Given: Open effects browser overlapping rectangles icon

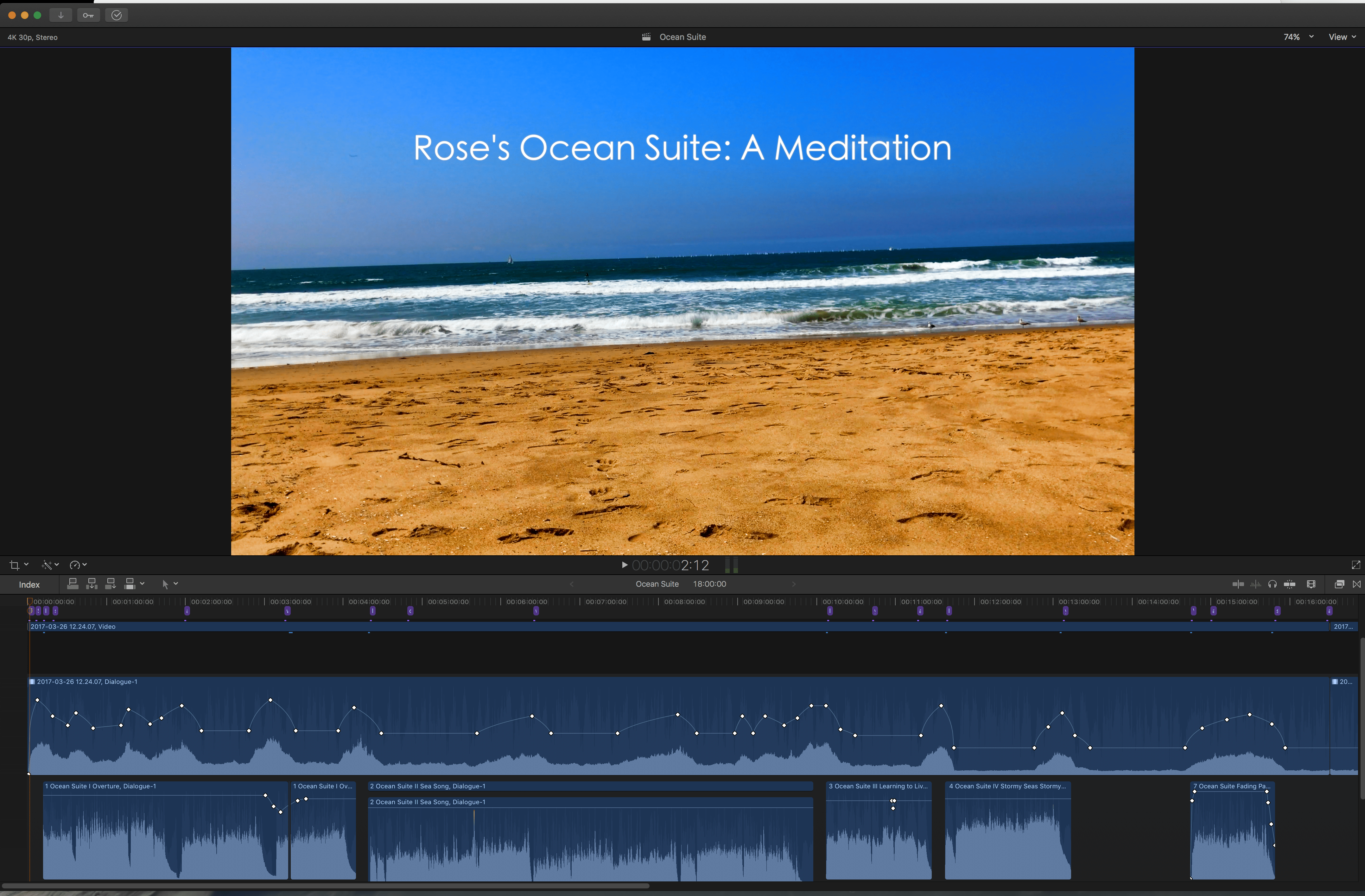Looking at the screenshot, I should pyautogui.click(x=1339, y=584).
